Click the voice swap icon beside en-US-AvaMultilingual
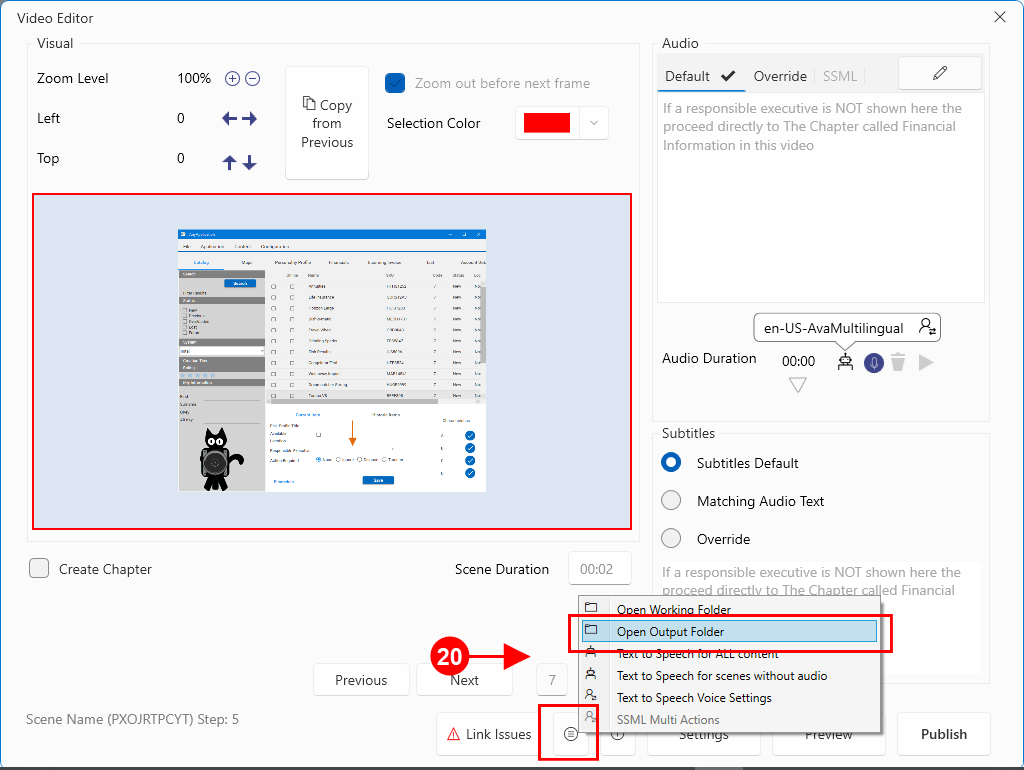The width and height of the screenshot is (1024, 770). coord(928,327)
